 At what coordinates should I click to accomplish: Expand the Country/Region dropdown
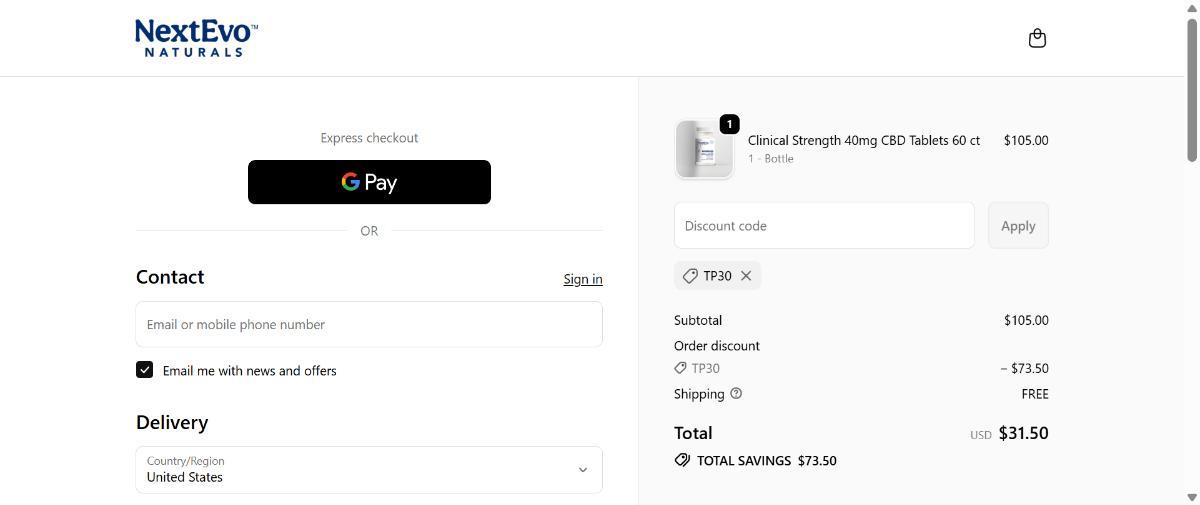click(369, 470)
